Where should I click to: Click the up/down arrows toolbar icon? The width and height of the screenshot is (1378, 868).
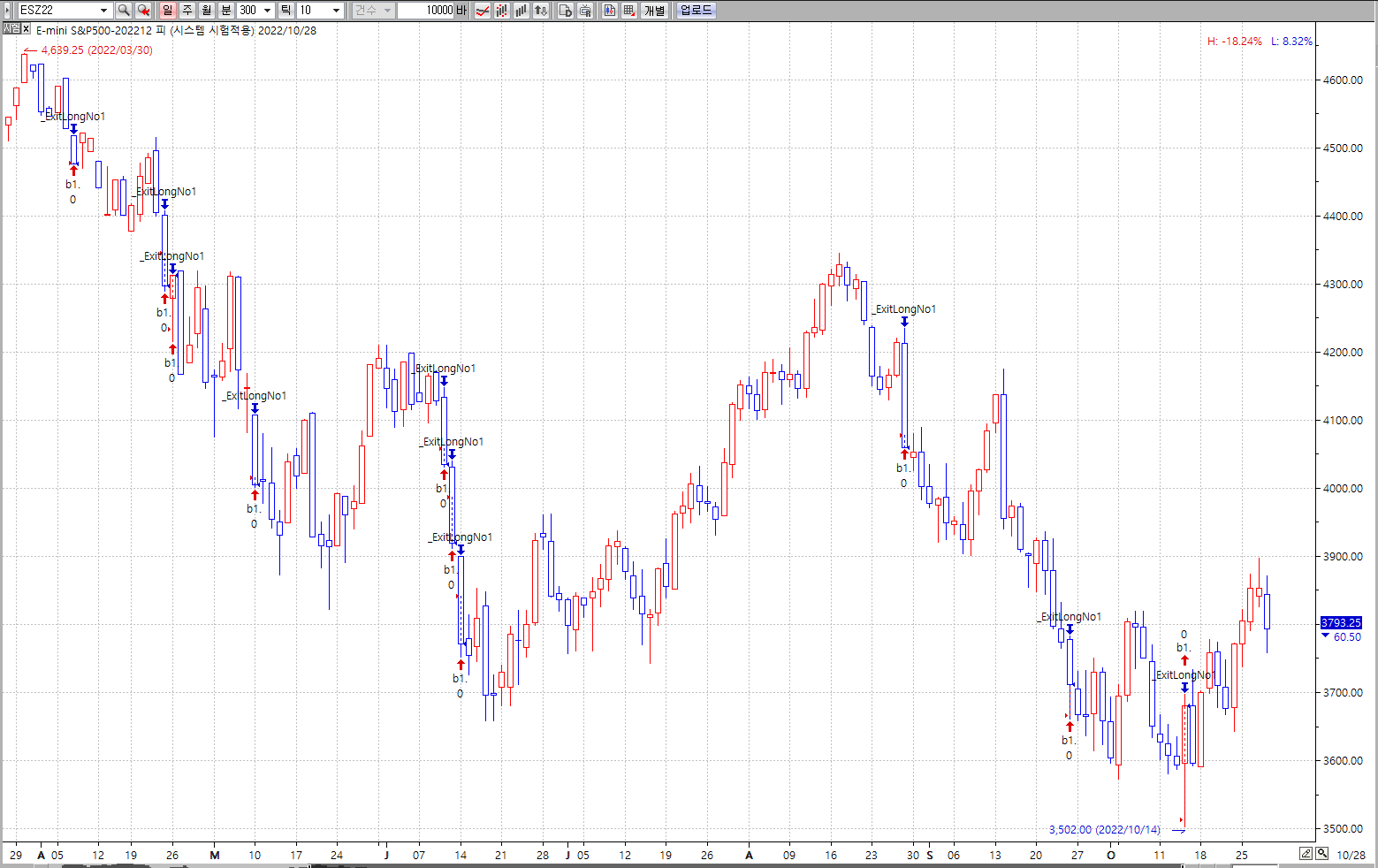(x=541, y=11)
